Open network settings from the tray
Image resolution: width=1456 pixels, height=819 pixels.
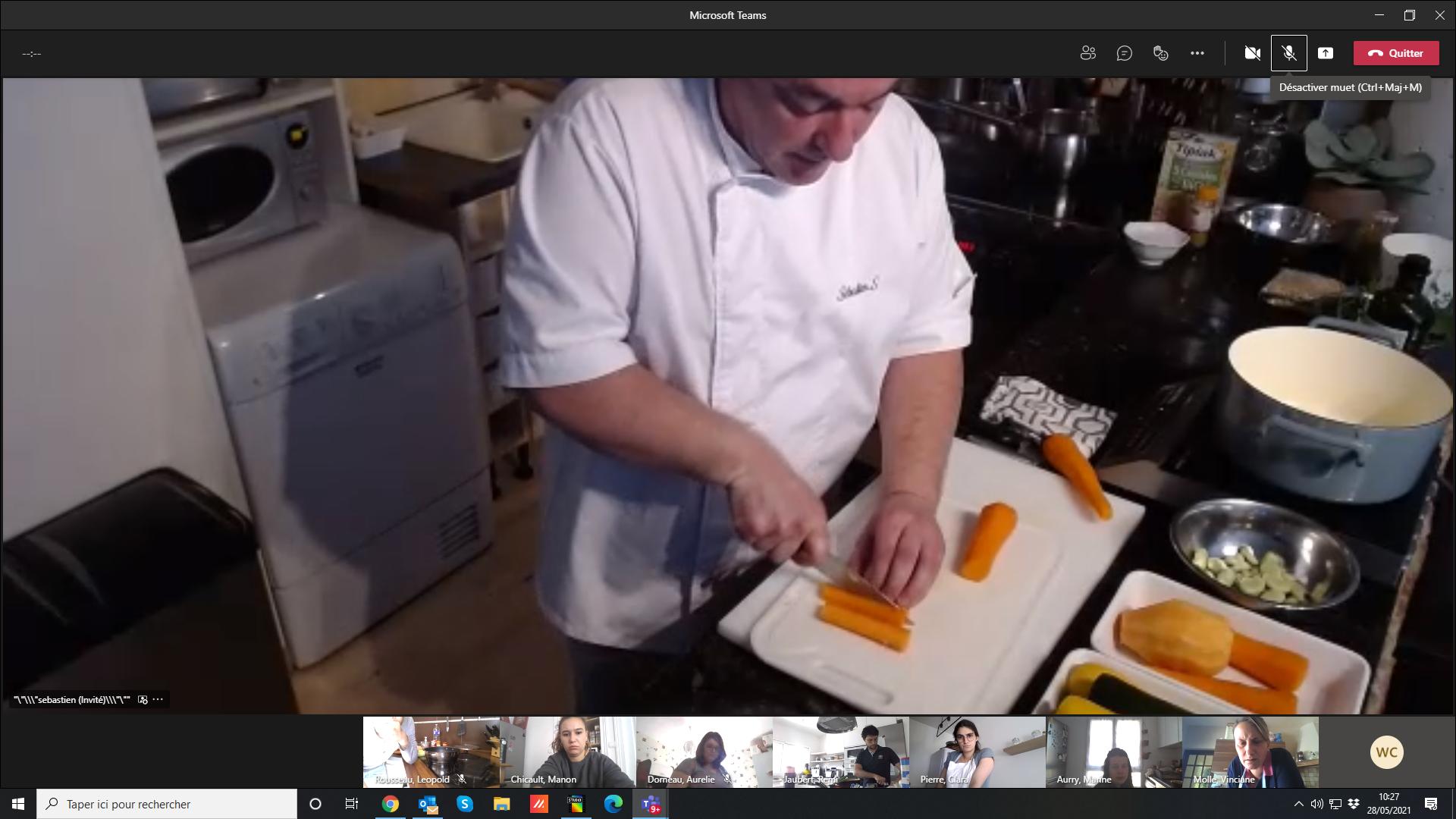point(1335,804)
